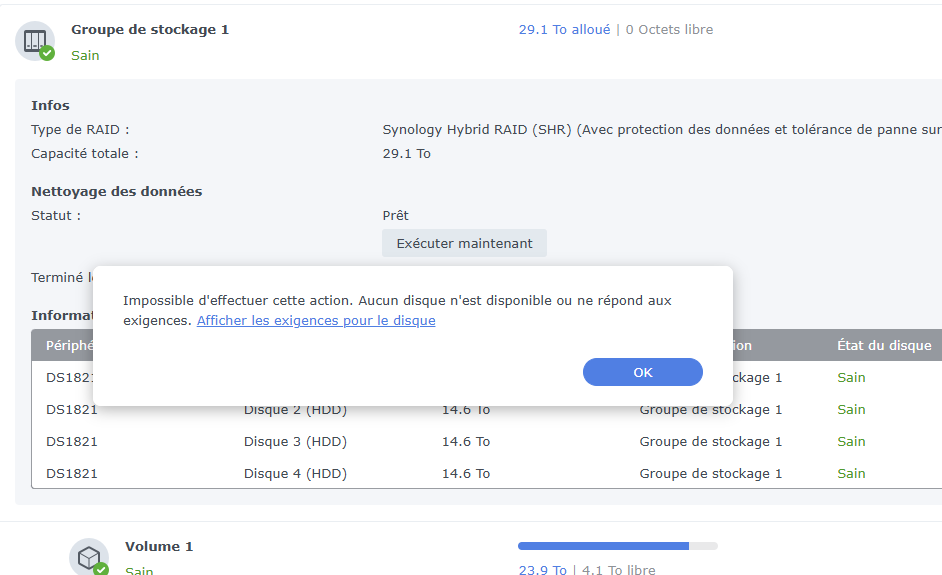Sort by 'État du disque' column header
Screen dimensions: 942x575
[x=883, y=346]
